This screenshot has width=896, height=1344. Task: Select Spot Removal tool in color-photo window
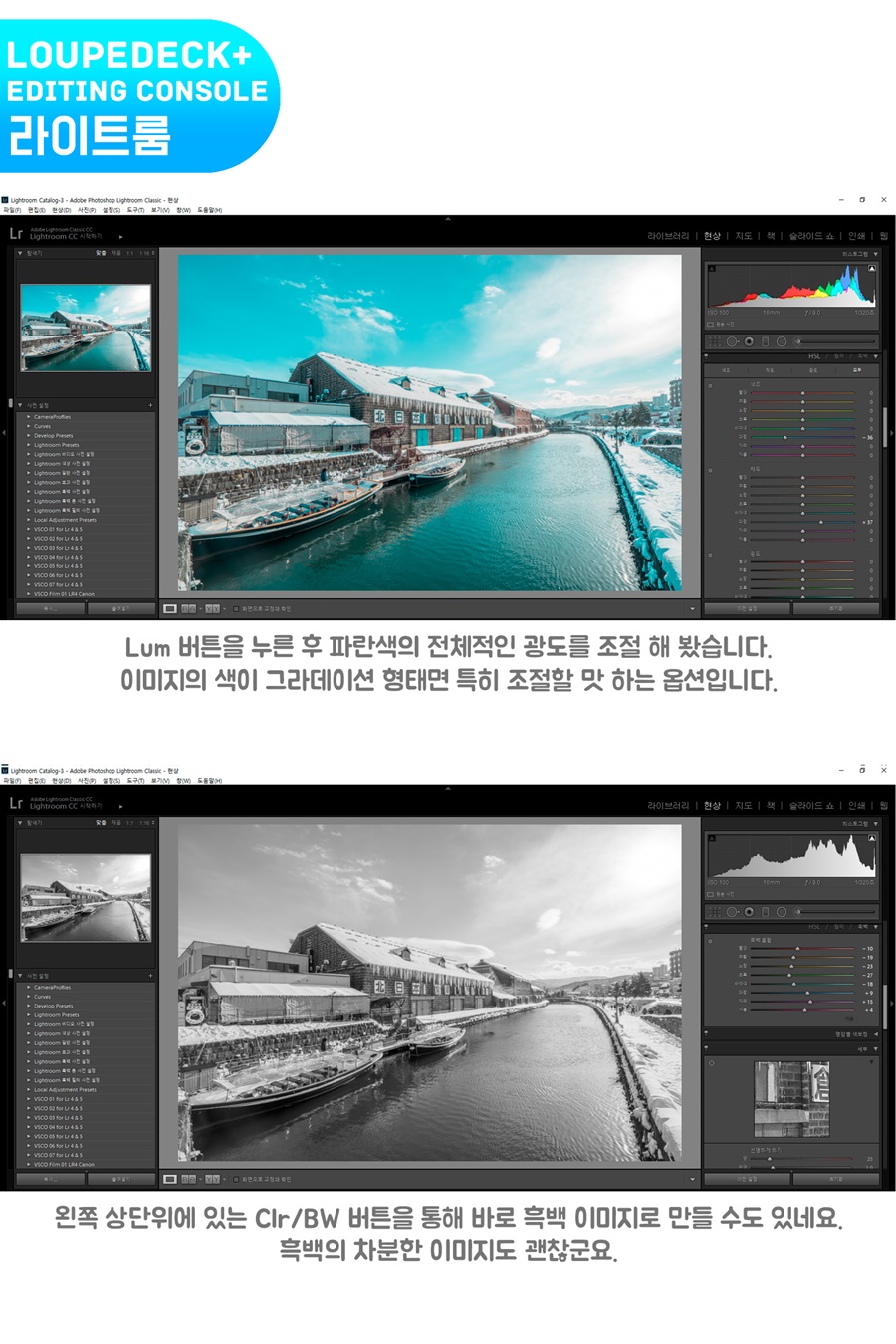(x=732, y=341)
